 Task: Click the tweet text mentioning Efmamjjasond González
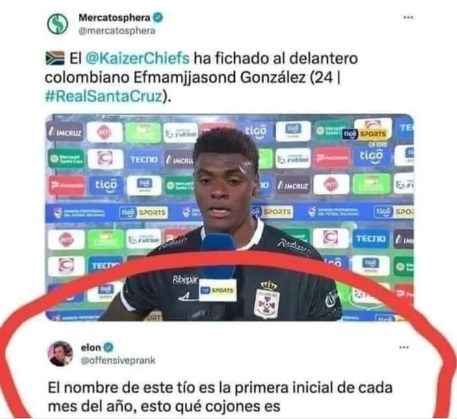pos(201,77)
